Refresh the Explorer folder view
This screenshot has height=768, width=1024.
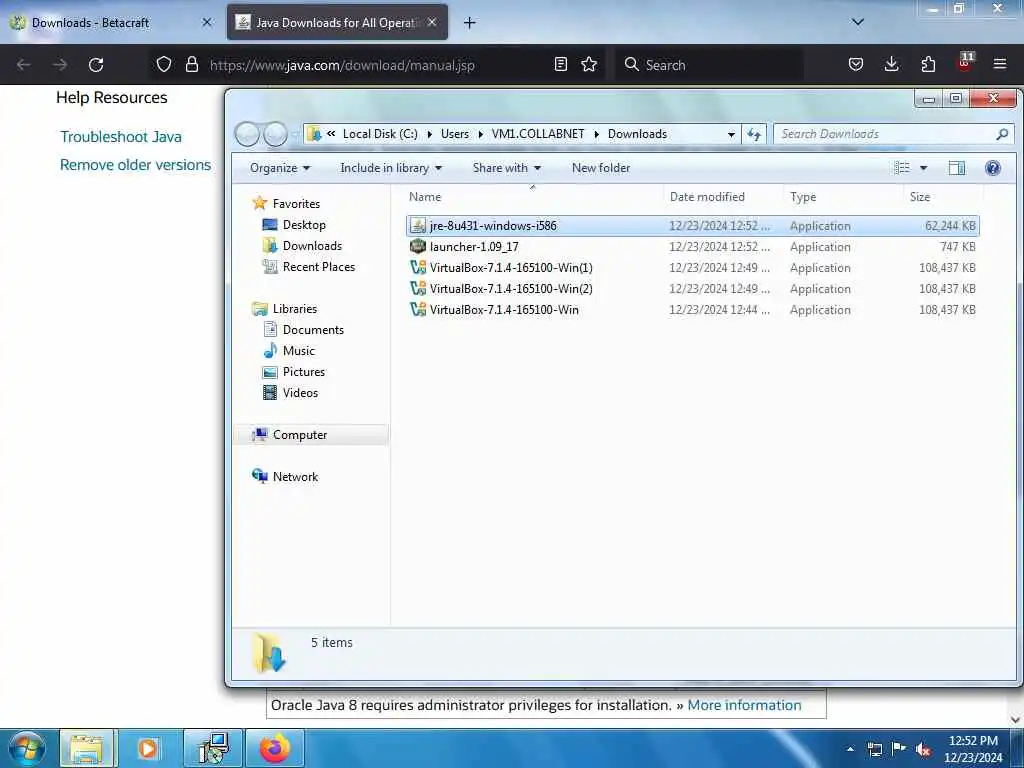coord(754,134)
